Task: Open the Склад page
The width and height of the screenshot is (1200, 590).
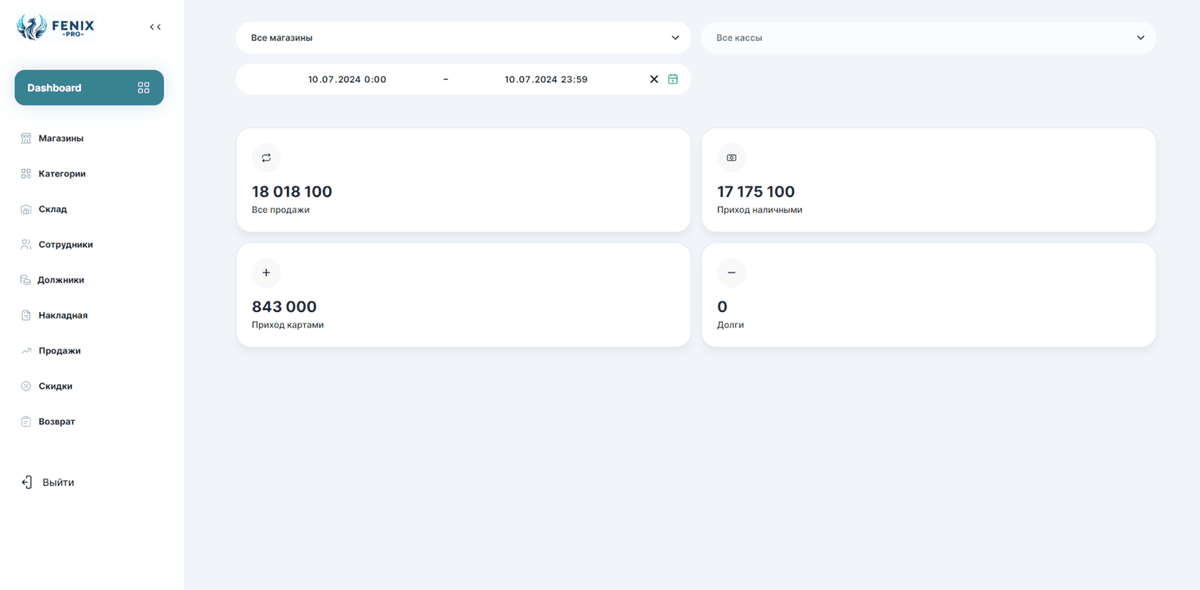Action: tap(52, 209)
